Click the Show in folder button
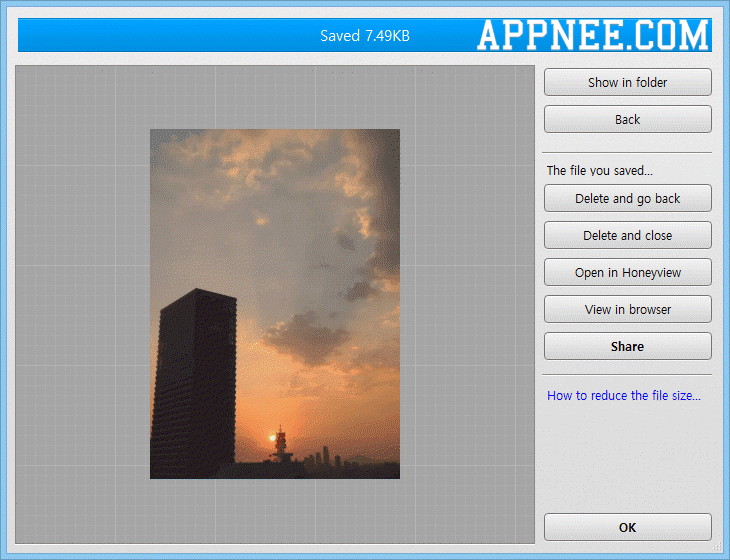The width and height of the screenshot is (730, 560). pyautogui.click(x=628, y=82)
